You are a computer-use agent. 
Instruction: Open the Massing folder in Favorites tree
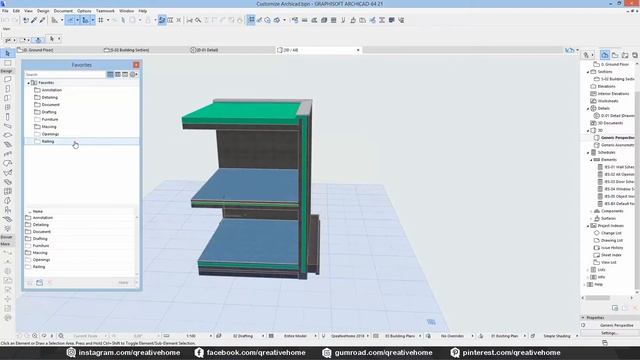(49, 127)
